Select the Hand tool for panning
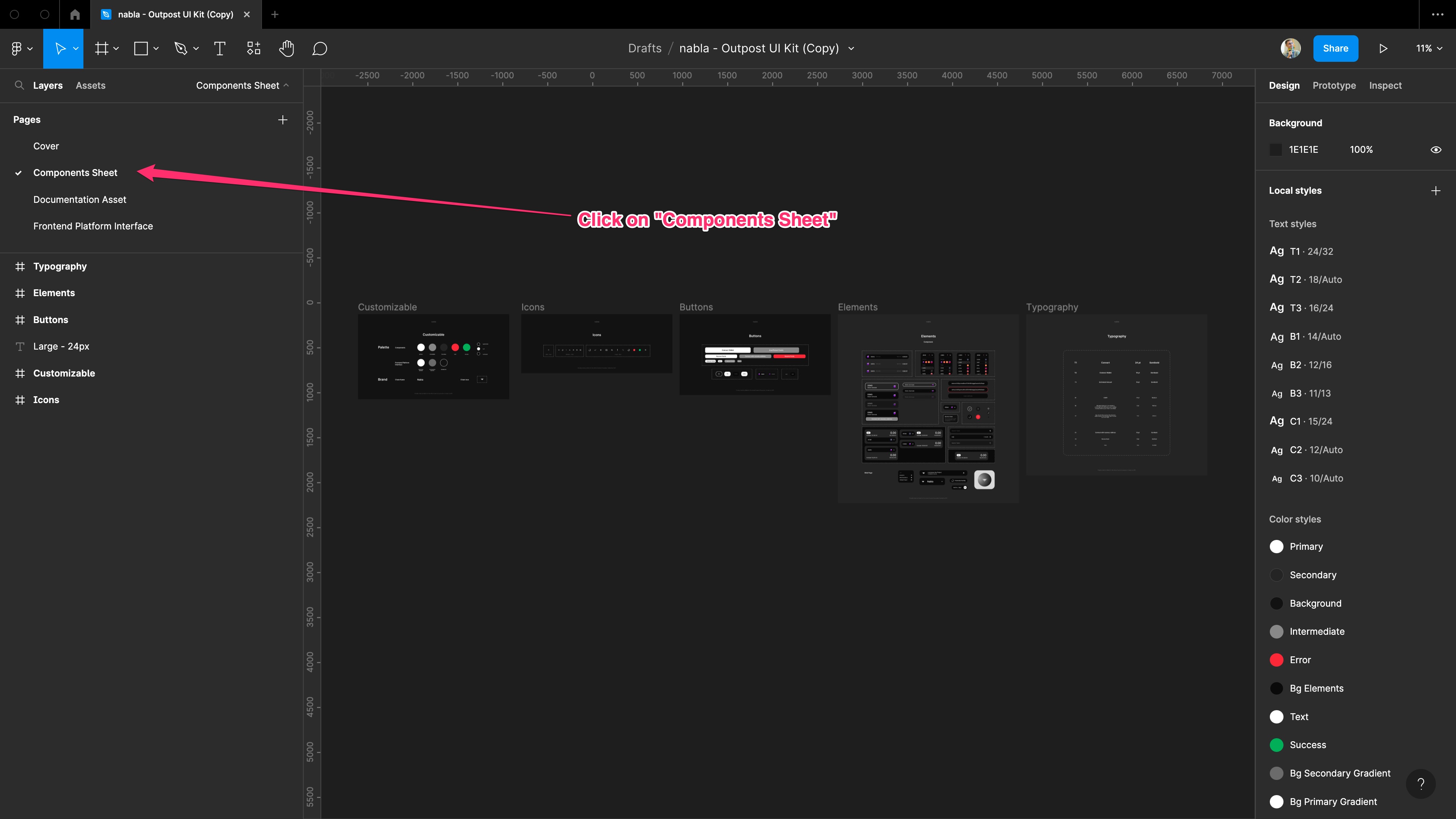 point(287,48)
